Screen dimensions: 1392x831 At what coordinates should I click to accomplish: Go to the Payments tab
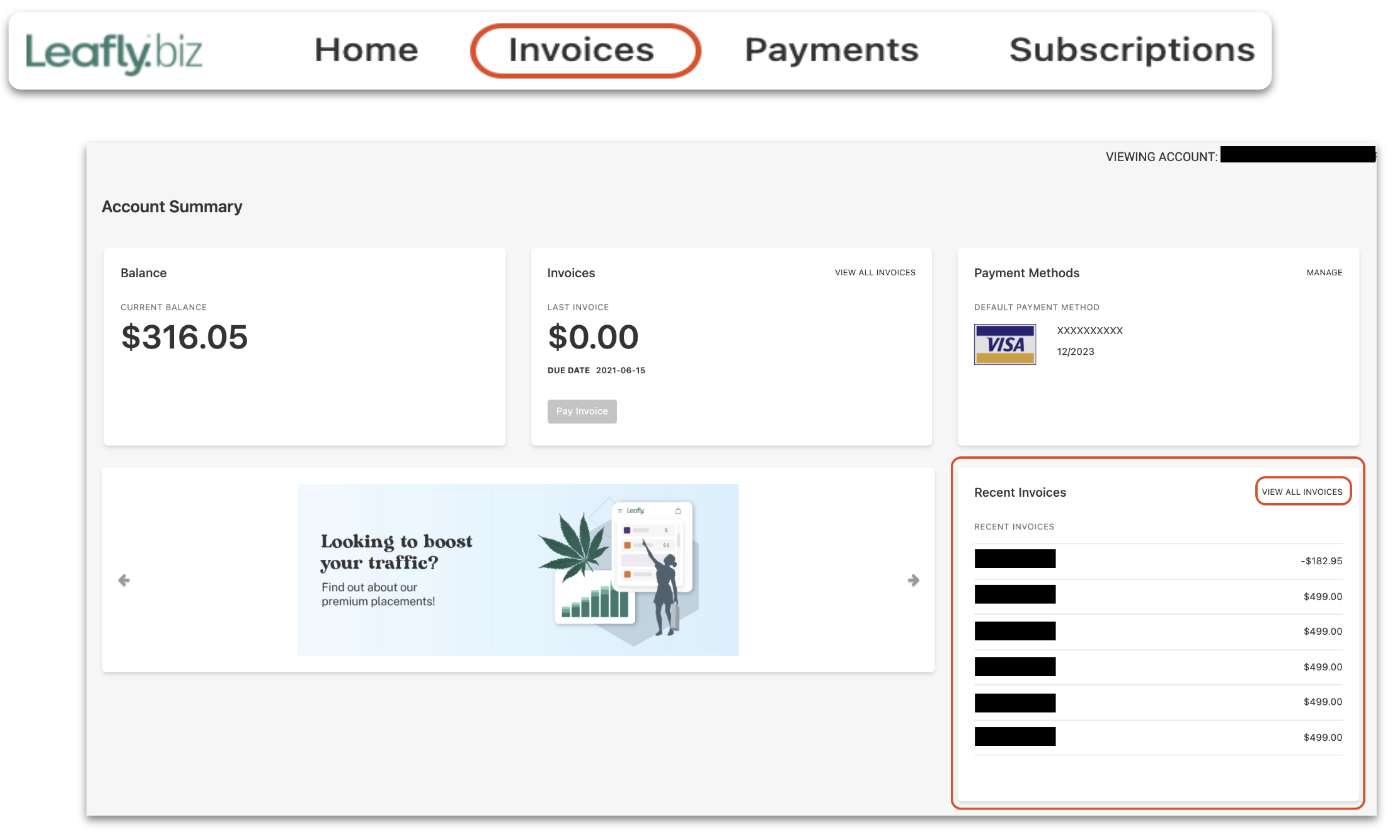pyautogui.click(x=831, y=50)
